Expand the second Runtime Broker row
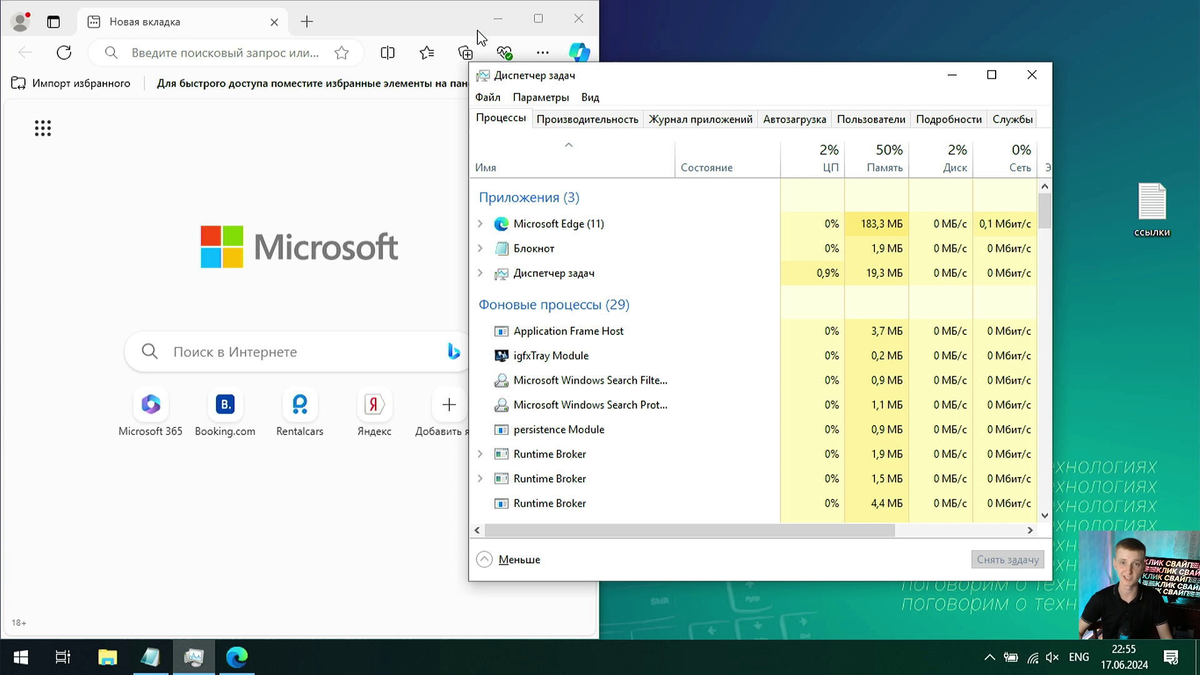1200x675 pixels. tap(480, 479)
